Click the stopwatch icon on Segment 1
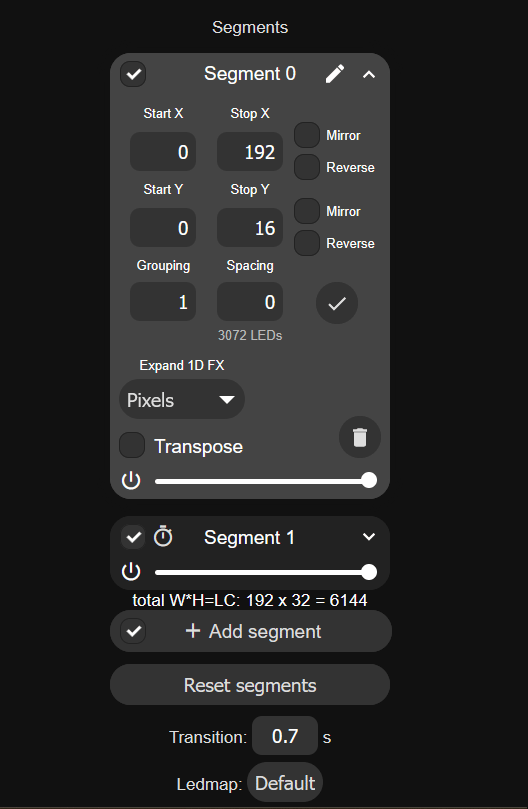This screenshot has height=809, width=528. [x=163, y=537]
